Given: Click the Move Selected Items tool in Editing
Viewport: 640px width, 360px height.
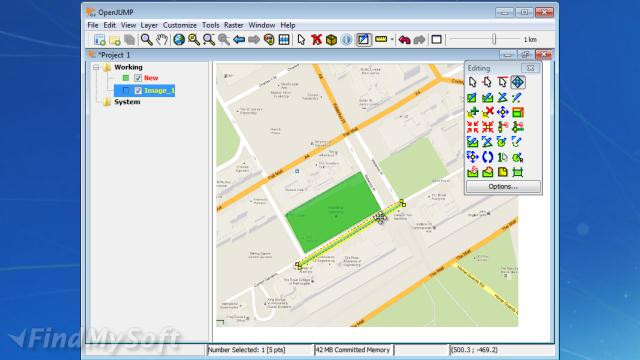Looking at the screenshot, I should tap(518, 82).
